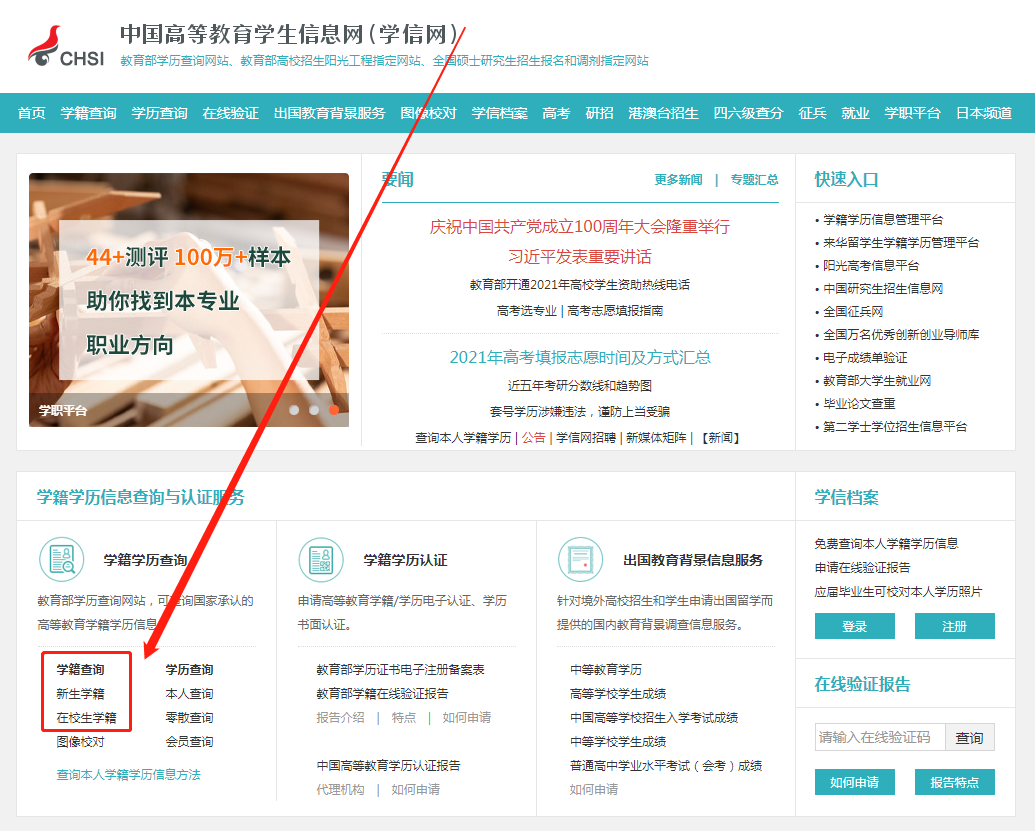
Task: Open 电子成绩单验证 quick link
Action: 865,358
